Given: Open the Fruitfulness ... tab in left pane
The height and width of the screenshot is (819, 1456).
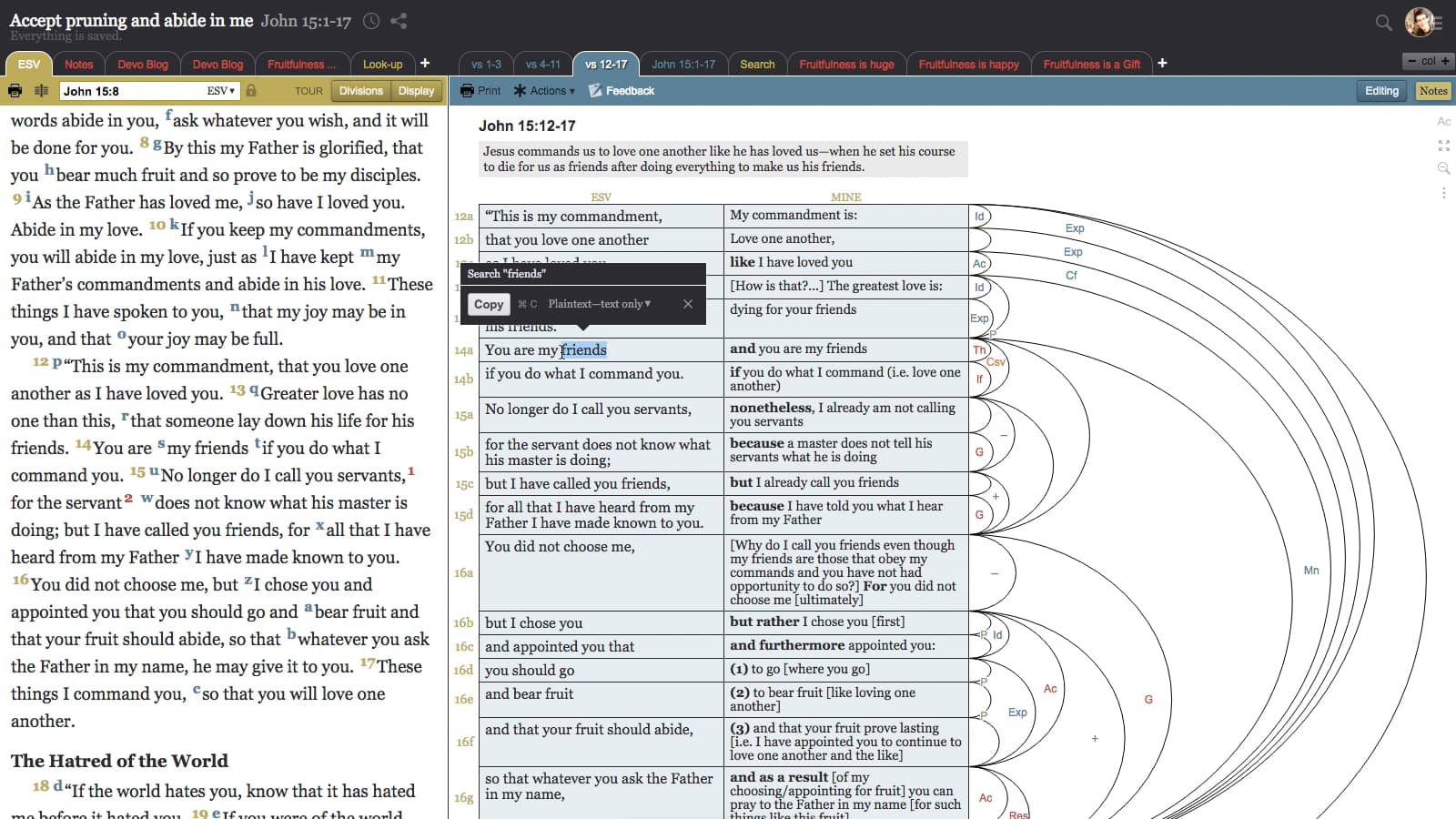Looking at the screenshot, I should click(x=301, y=64).
